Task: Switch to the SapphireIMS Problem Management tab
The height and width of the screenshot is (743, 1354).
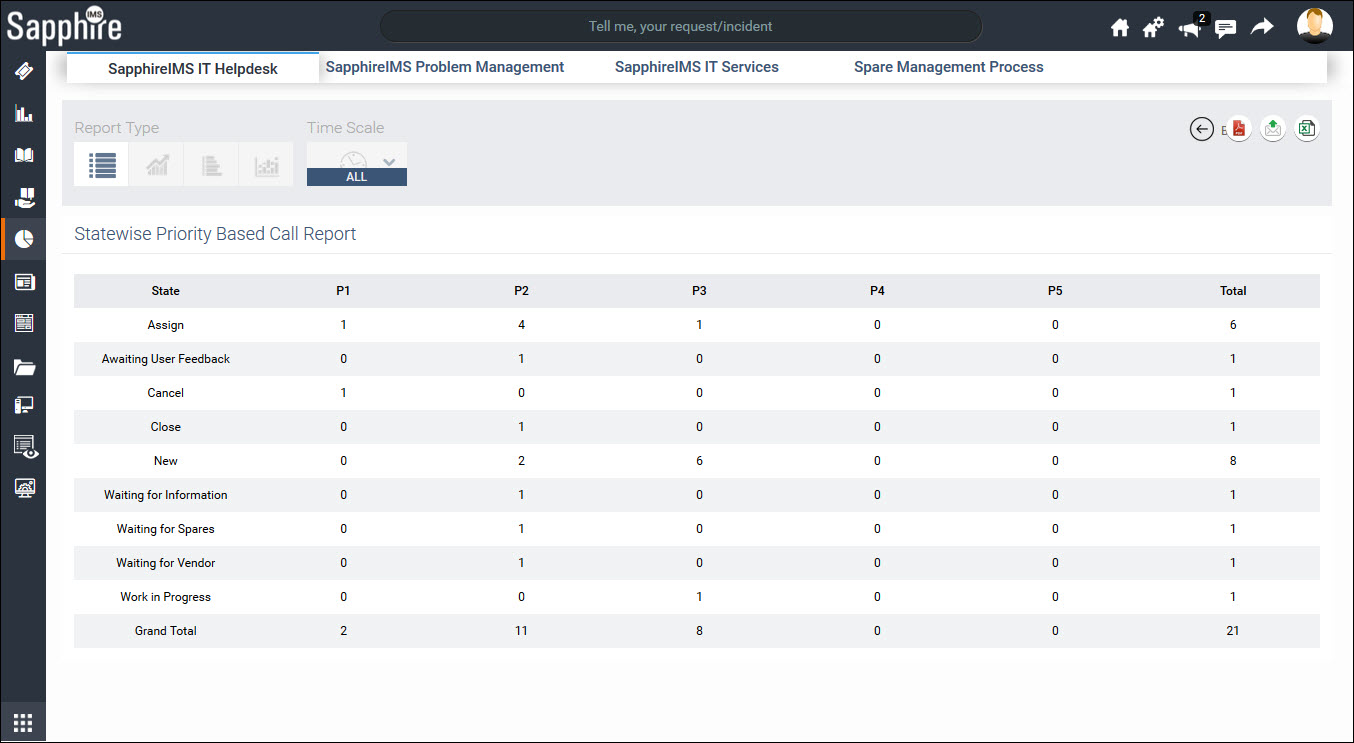Action: coord(444,66)
